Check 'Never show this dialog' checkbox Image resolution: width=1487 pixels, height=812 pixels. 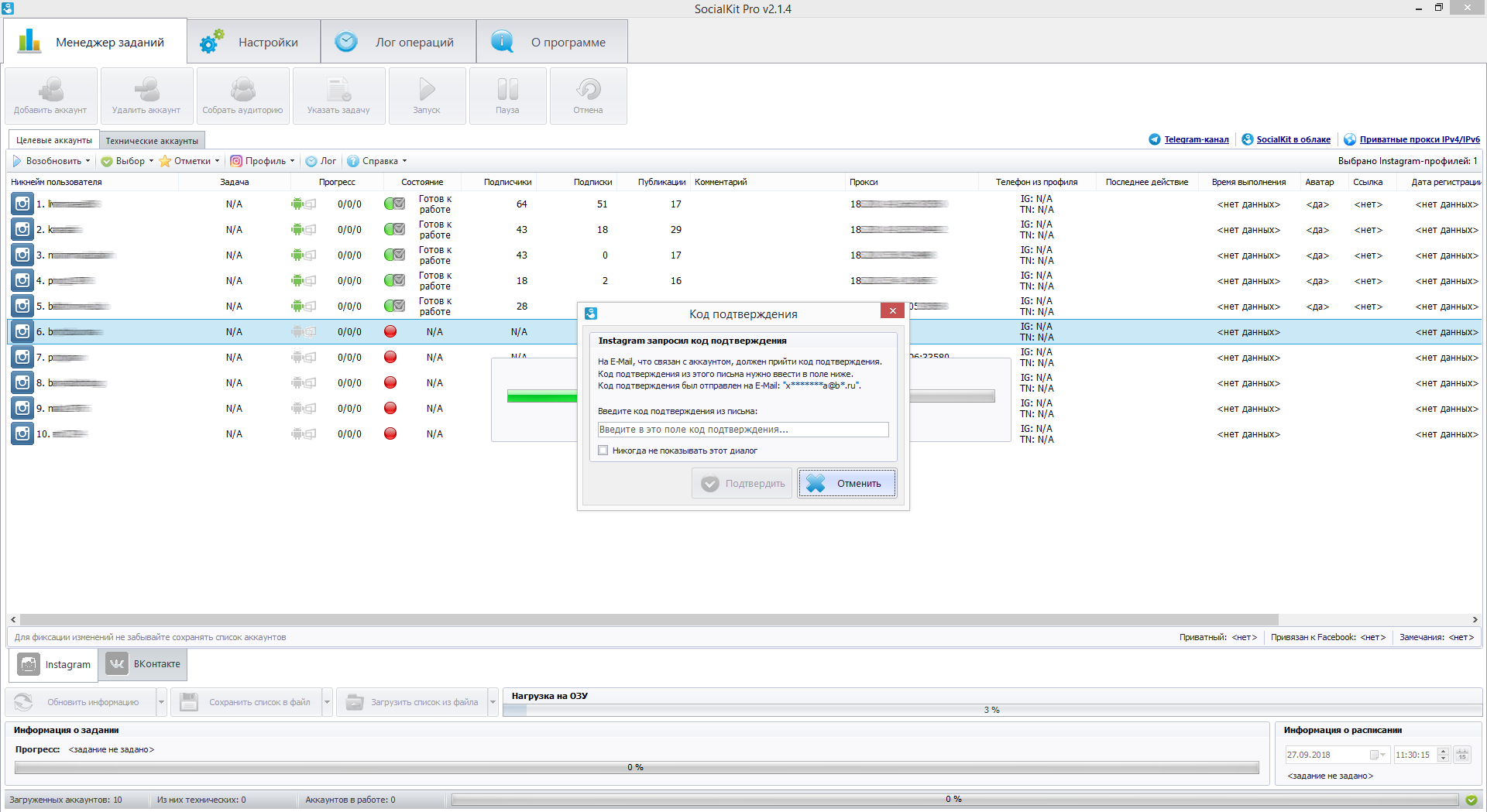pyautogui.click(x=603, y=451)
